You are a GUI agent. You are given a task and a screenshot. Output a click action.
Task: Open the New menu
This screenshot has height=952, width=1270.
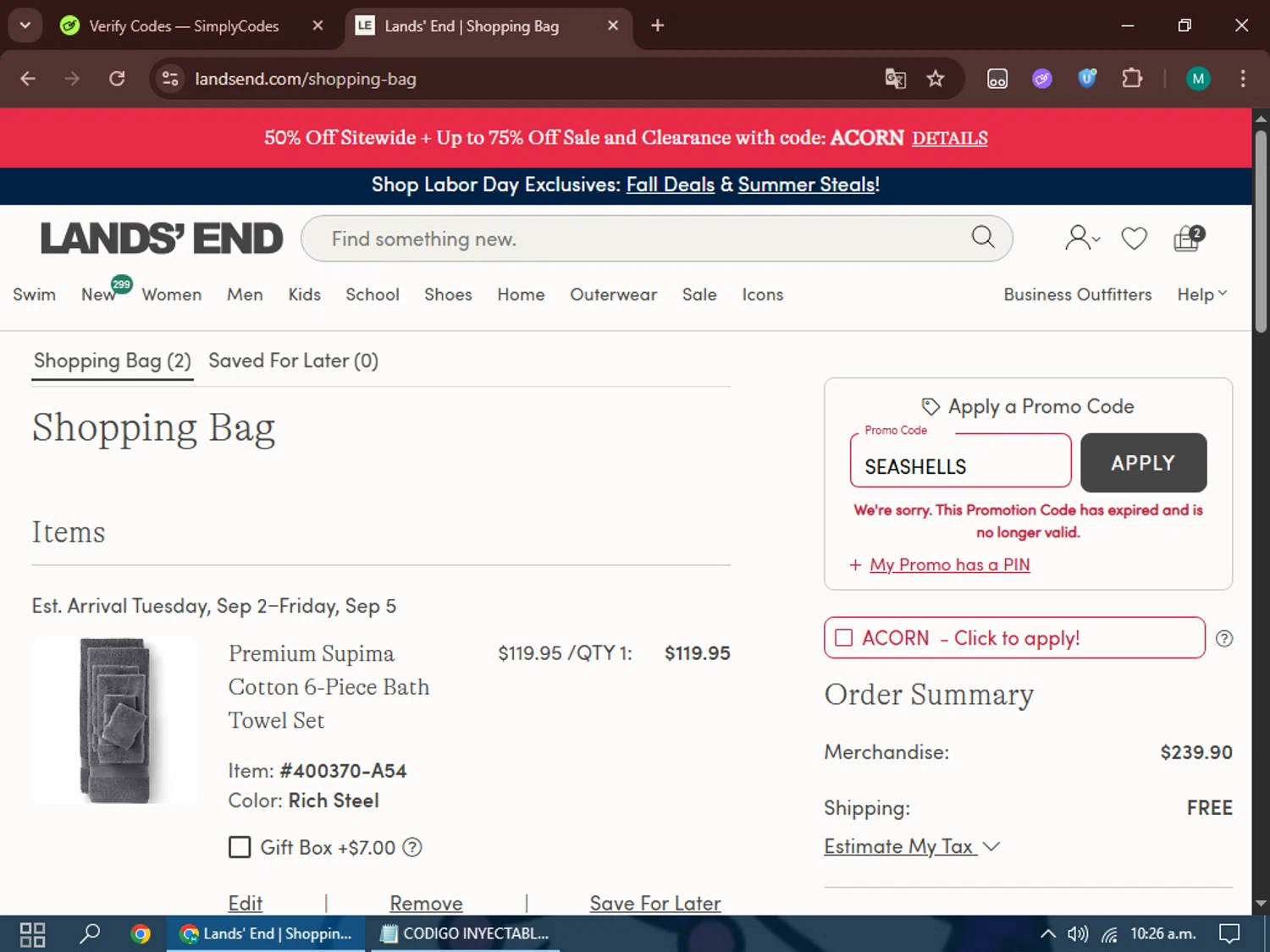[x=99, y=294]
